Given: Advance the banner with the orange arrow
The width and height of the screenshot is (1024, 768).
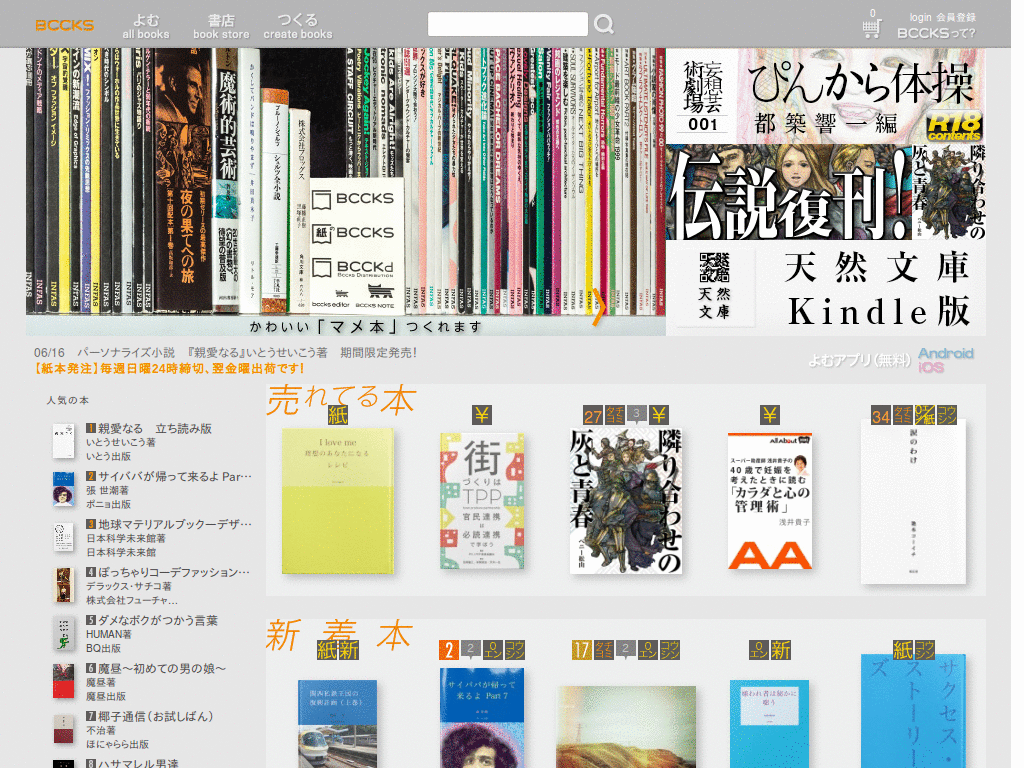Looking at the screenshot, I should (x=599, y=307).
